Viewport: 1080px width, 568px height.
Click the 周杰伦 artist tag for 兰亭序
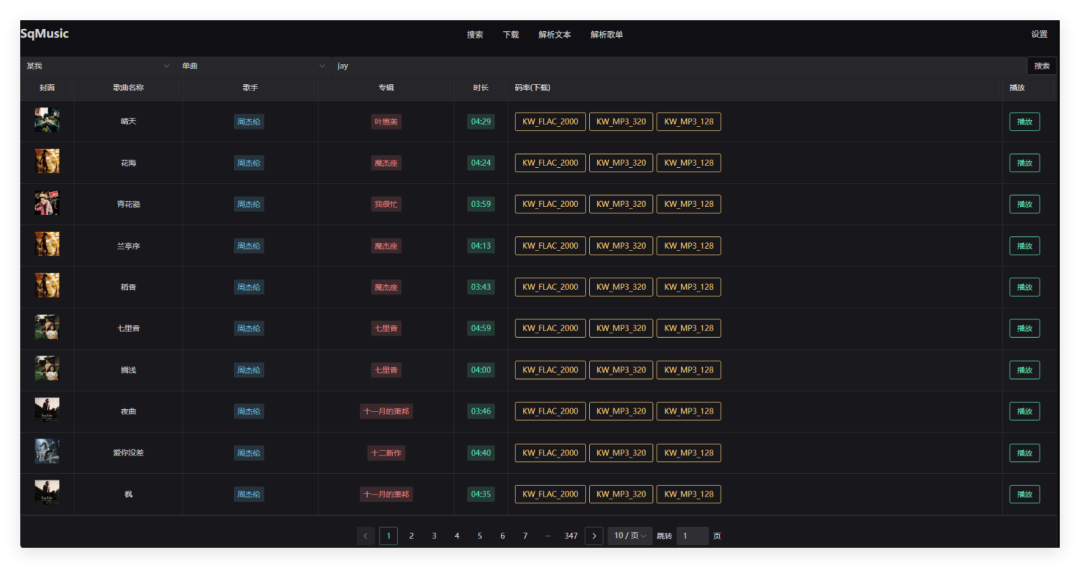coord(249,246)
